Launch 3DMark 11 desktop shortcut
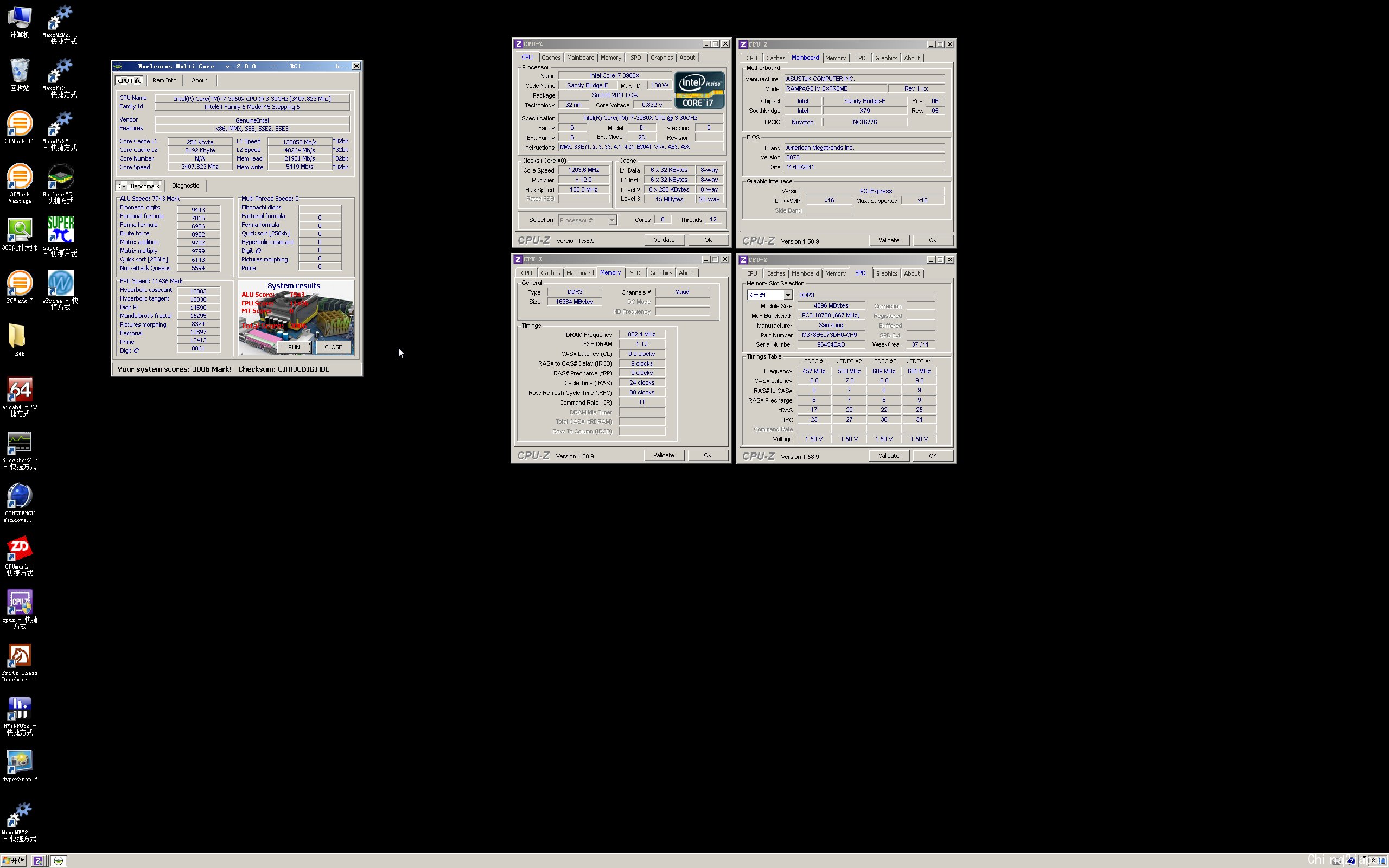The width and height of the screenshot is (1389, 868). (20, 127)
